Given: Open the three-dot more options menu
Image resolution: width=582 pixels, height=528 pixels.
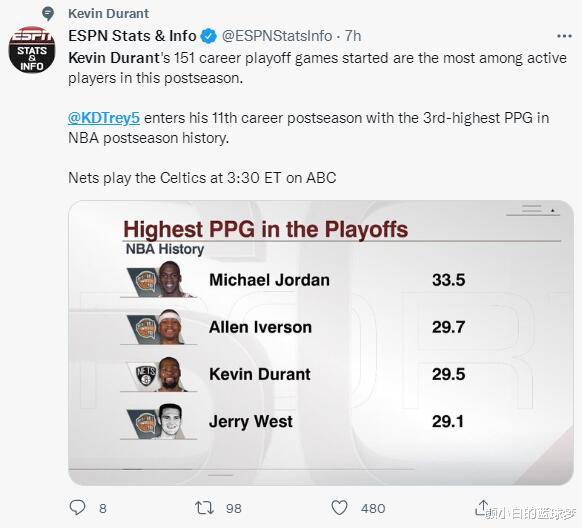Looking at the screenshot, I should tap(564, 36).
